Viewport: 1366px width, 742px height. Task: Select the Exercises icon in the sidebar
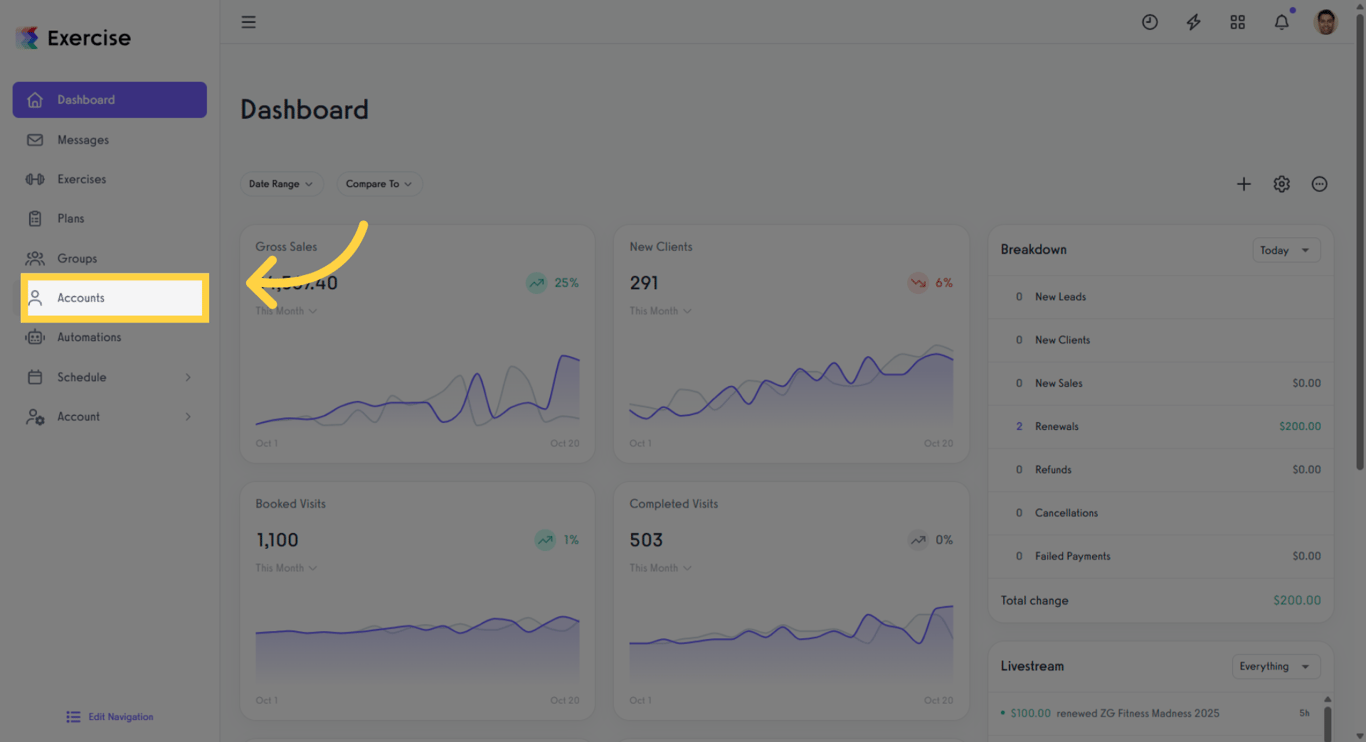pyautogui.click(x=35, y=178)
